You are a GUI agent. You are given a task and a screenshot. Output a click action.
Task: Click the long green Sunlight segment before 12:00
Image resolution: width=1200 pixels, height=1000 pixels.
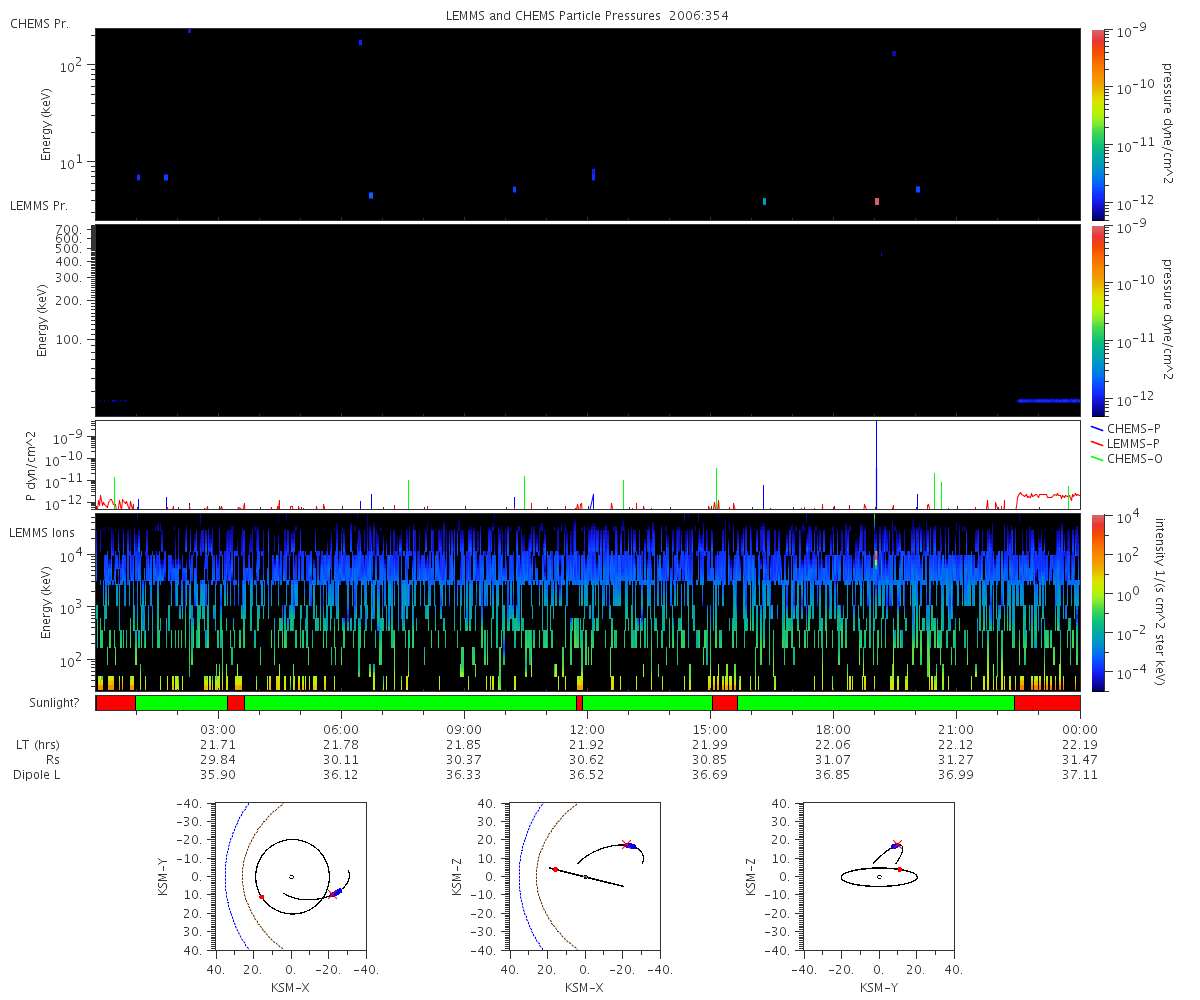[410, 703]
